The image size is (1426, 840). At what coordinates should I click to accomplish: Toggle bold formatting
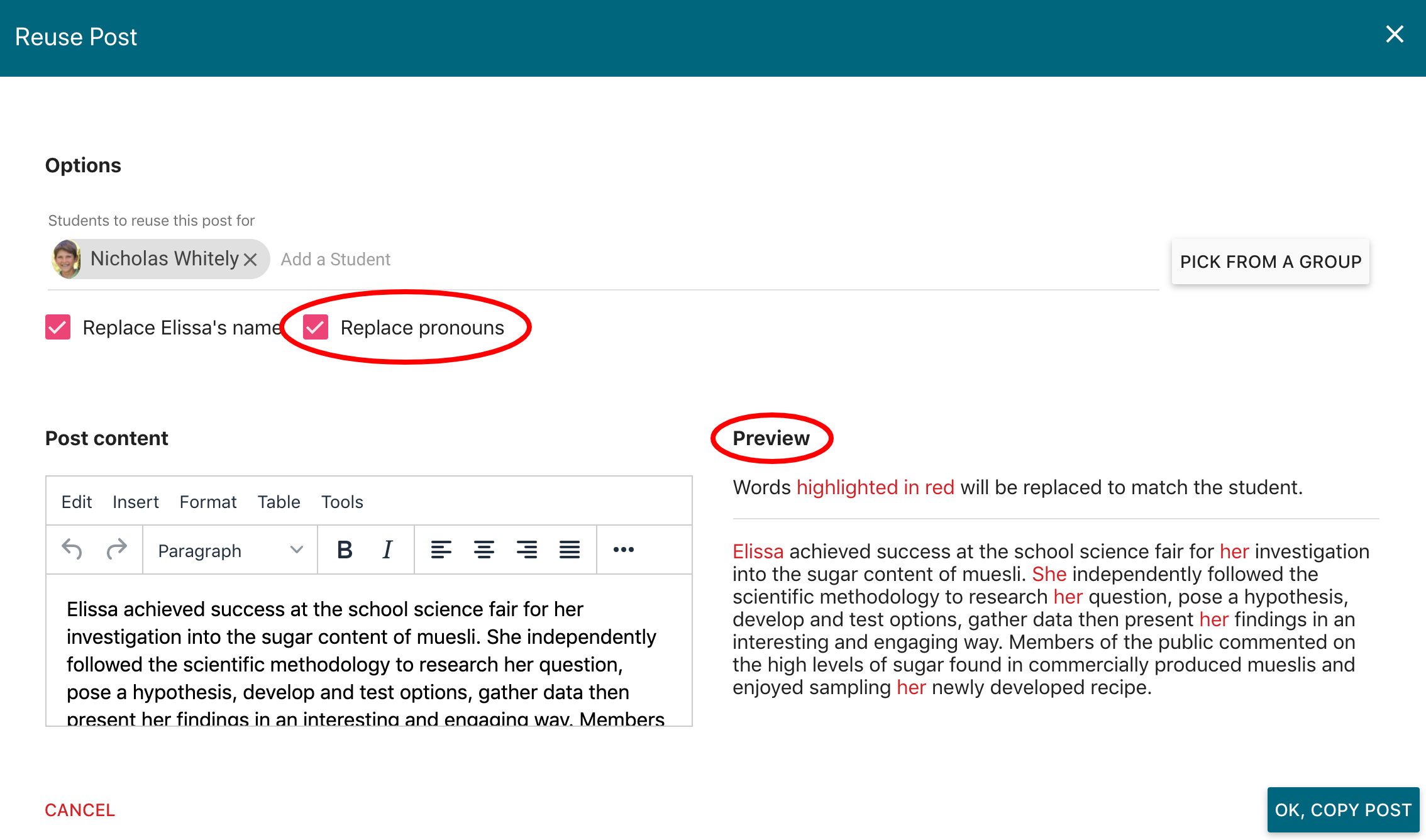345,550
